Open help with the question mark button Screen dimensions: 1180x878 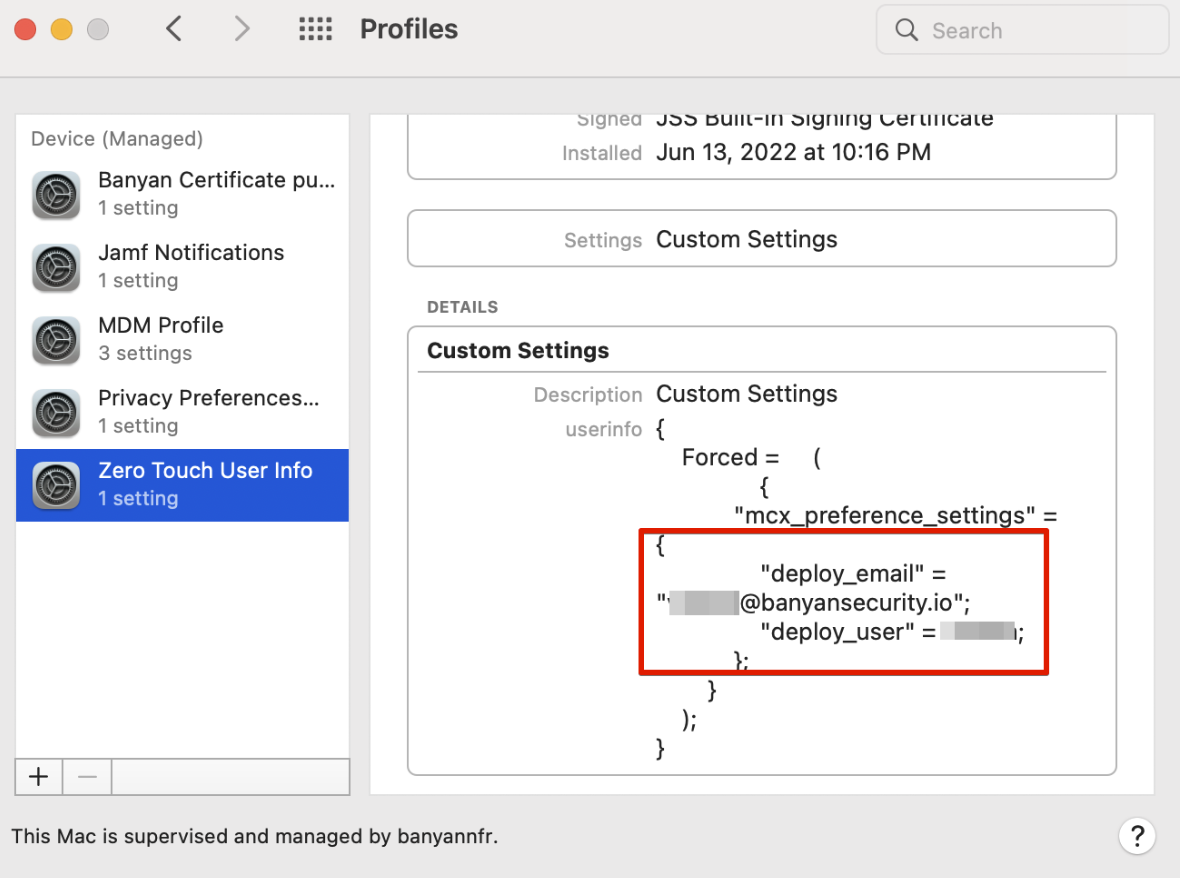click(x=1137, y=836)
